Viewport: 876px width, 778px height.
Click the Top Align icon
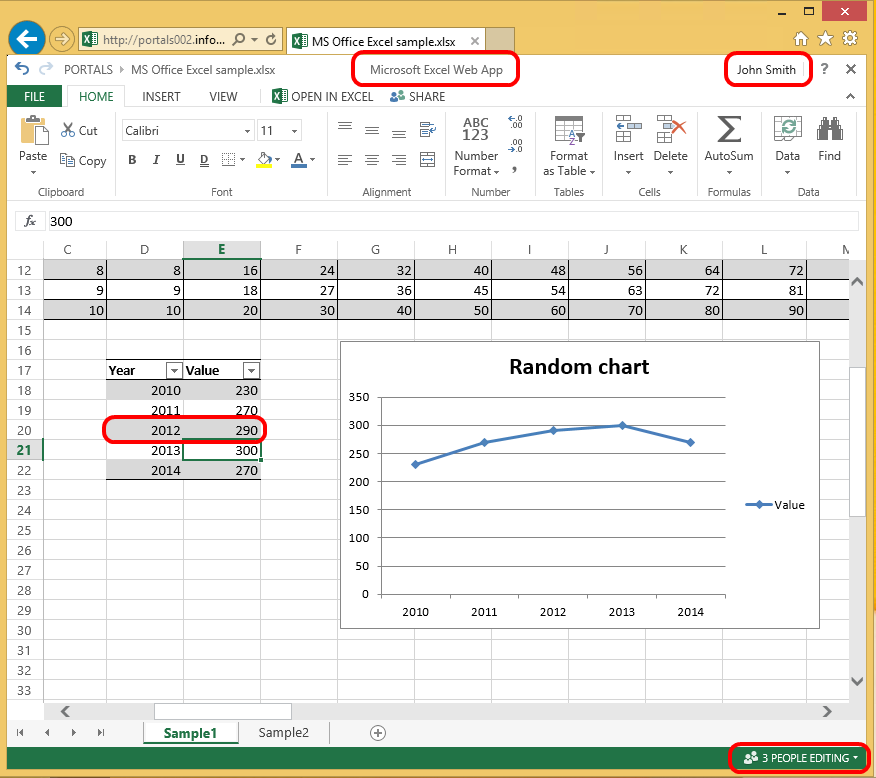pos(345,126)
